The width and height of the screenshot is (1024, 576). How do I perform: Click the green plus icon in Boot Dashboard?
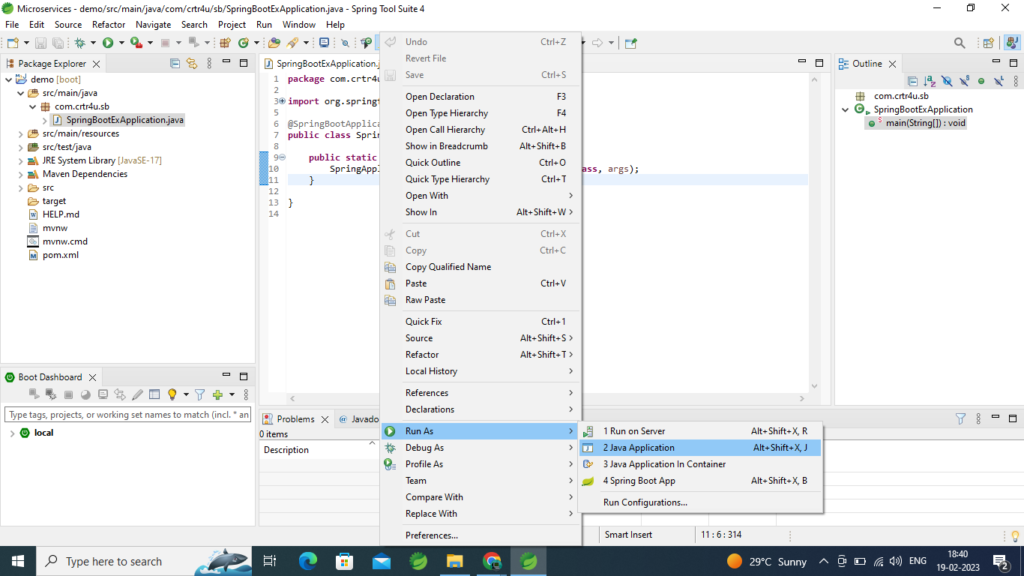[217, 394]
